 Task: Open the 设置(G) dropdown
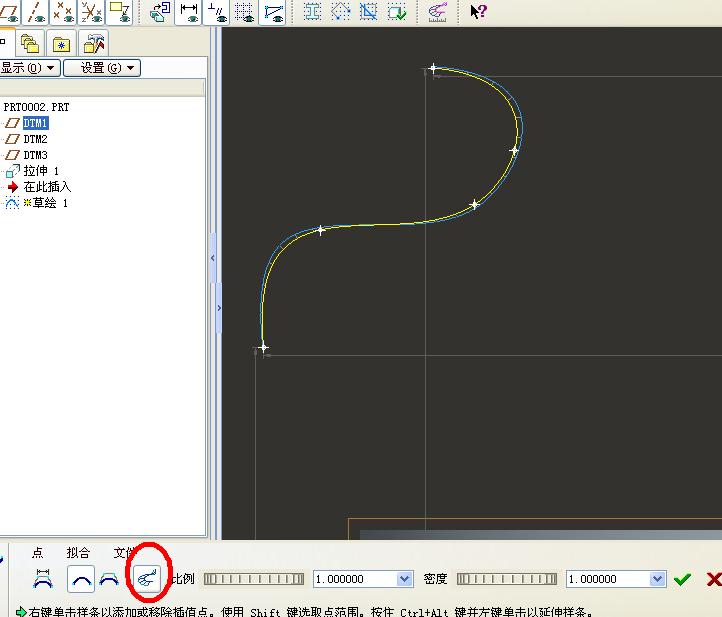102,68
